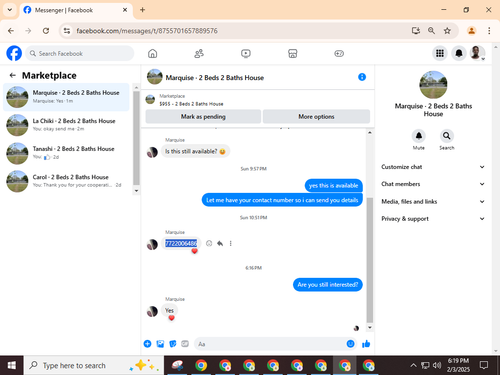
Task: Send a thumbs-up like
Action: click(x=366, y=344)
